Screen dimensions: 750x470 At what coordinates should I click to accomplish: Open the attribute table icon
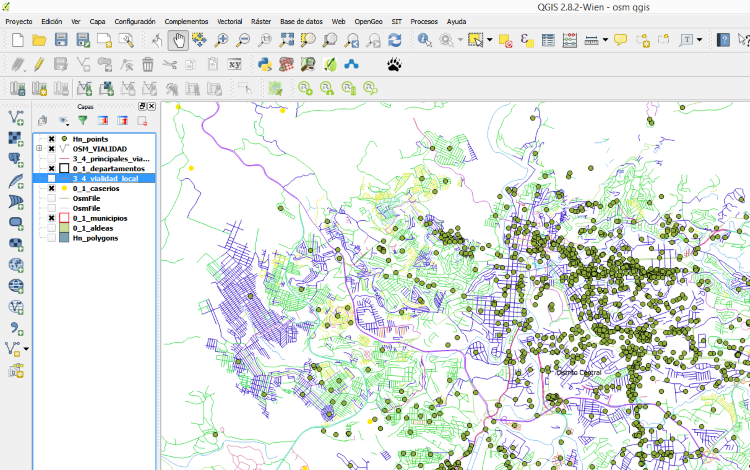point(548,40)
